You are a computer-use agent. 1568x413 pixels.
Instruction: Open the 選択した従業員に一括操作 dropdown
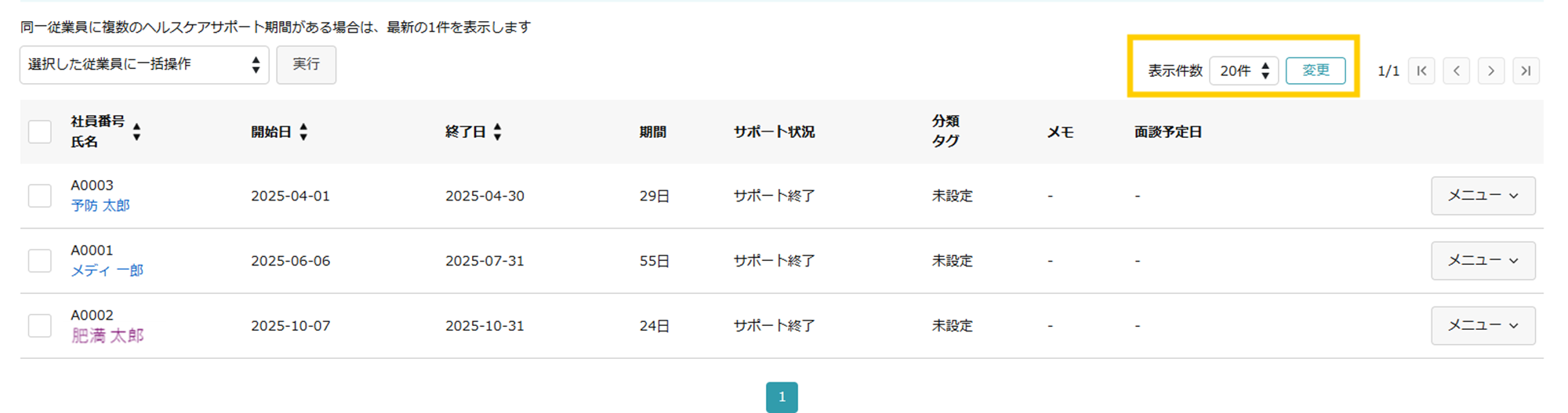pyautogui.click(x=144, y=64)
